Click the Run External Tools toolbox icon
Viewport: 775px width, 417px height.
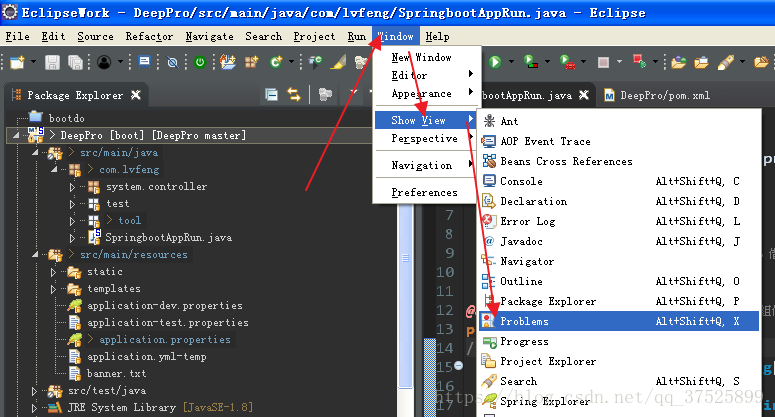pos(567,62)
